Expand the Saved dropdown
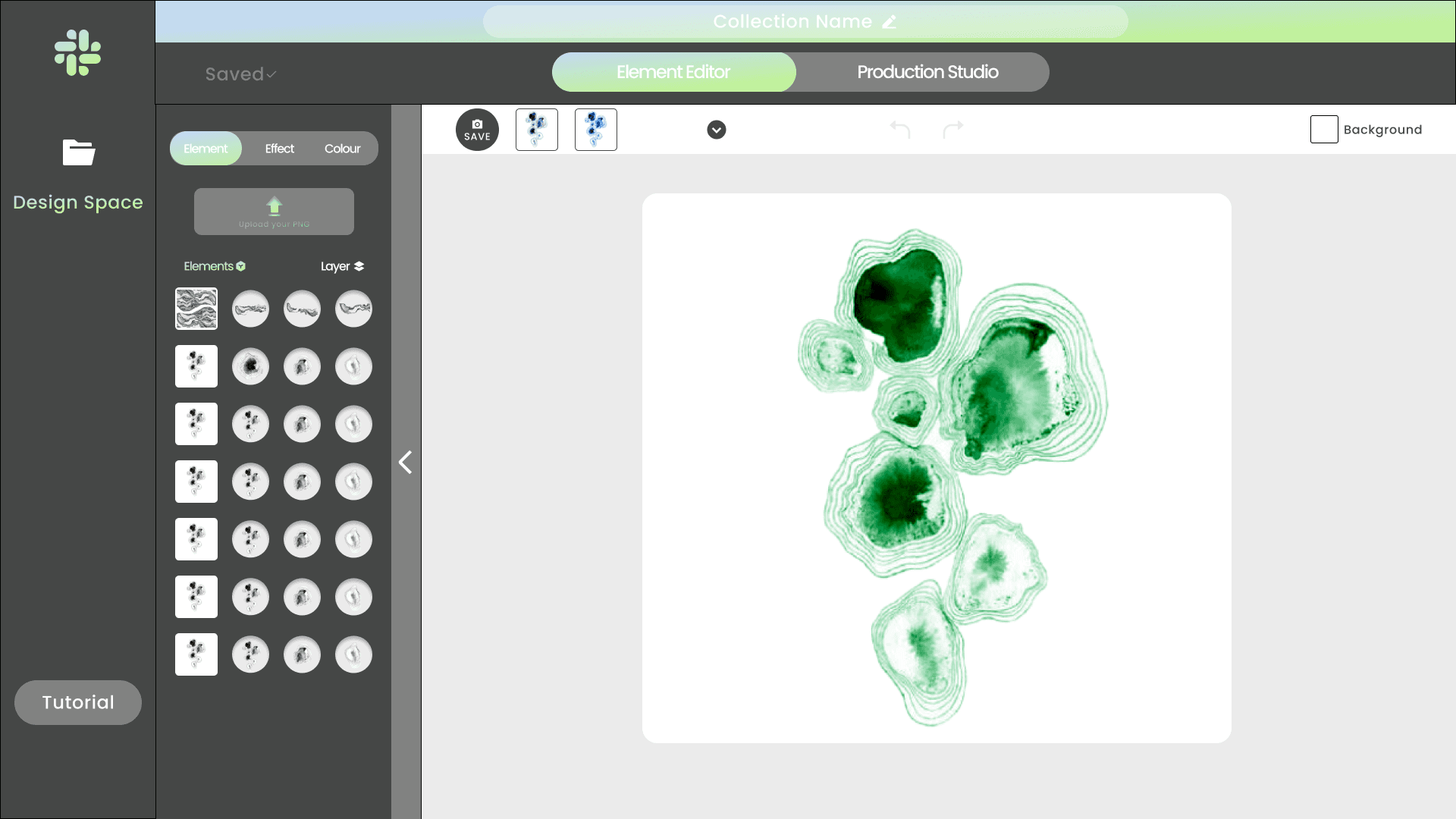 (240, 74)
